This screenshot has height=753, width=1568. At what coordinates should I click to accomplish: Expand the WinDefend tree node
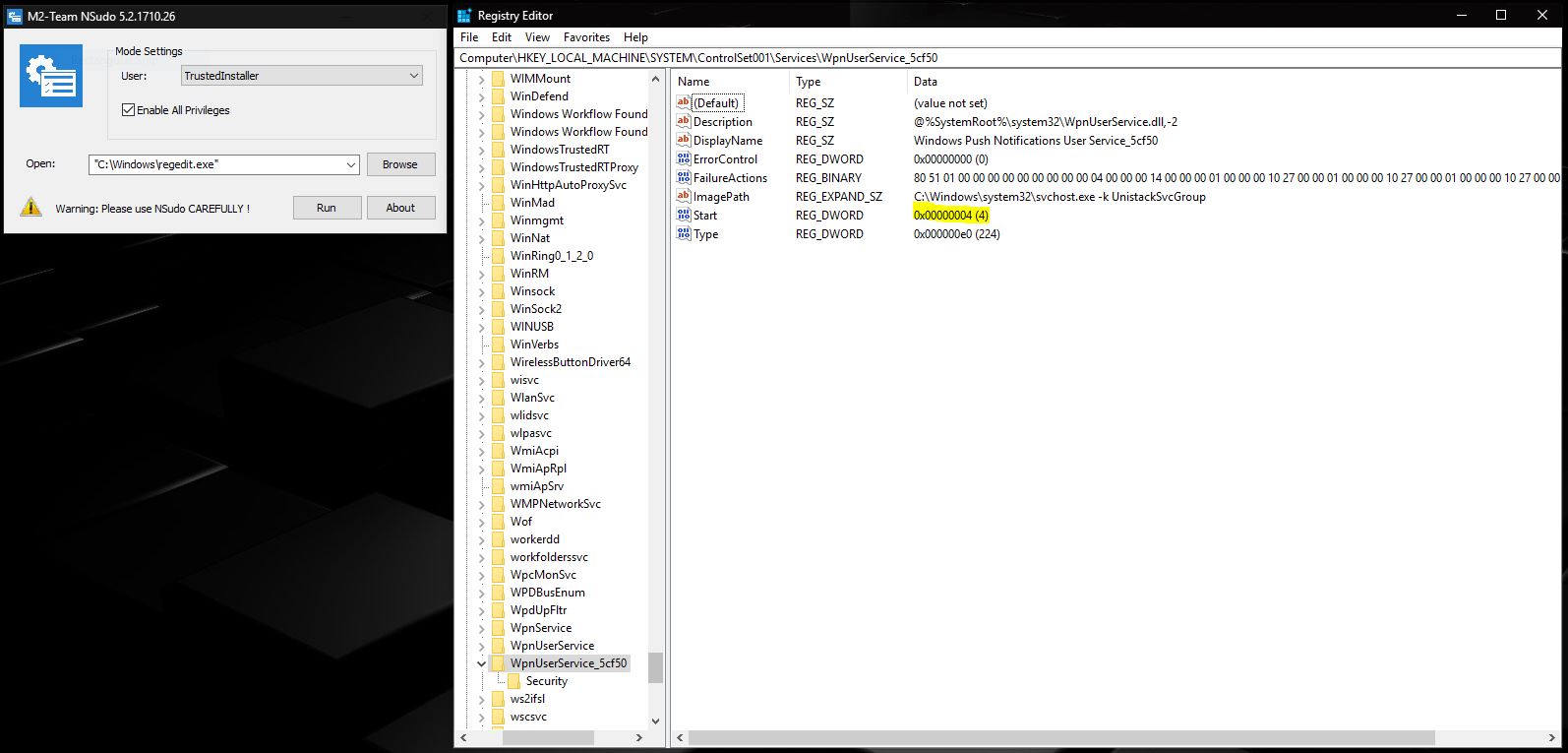pos(481,96)
